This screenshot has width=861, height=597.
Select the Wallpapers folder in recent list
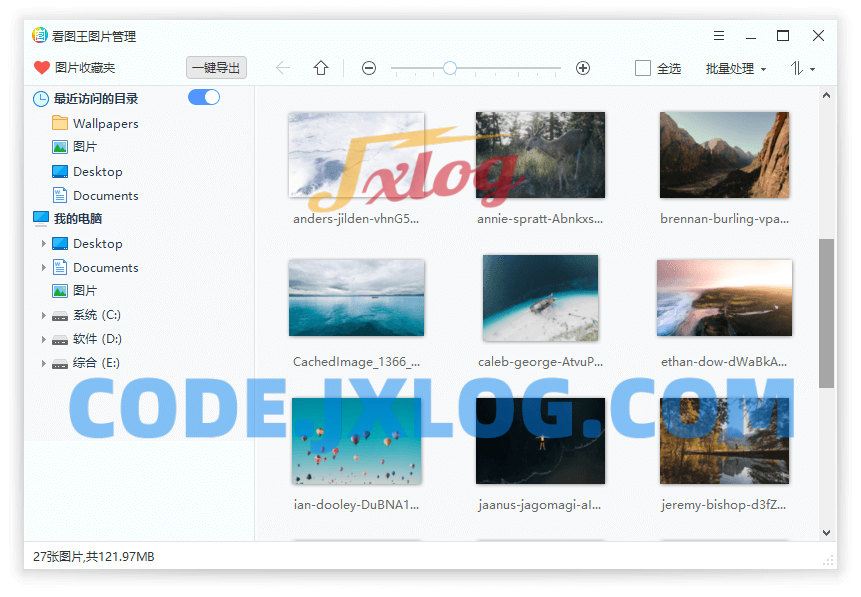[x=105, y=124]
